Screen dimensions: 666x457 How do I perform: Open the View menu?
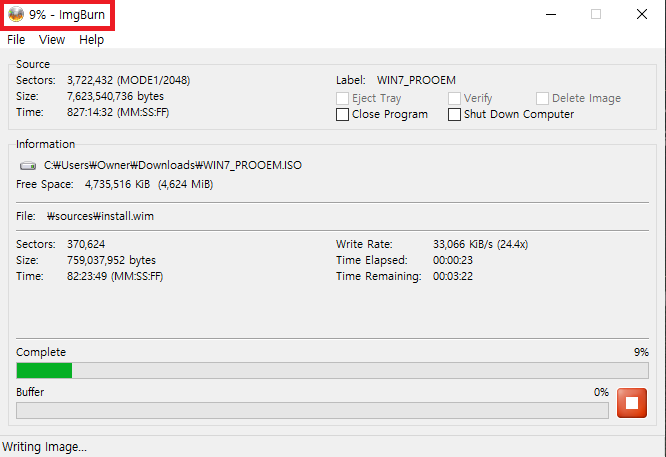coord(52,39)
